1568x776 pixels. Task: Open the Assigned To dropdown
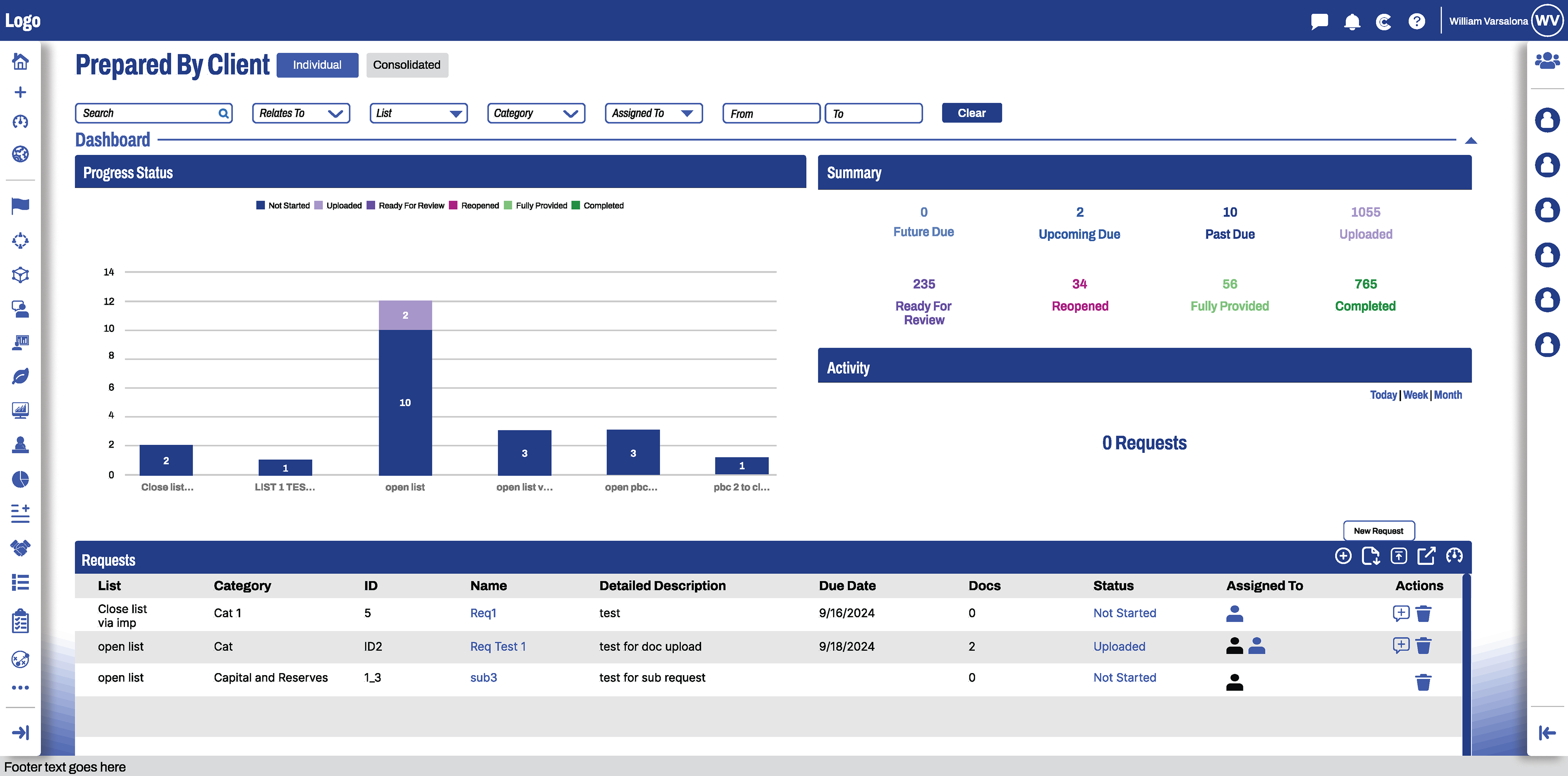pyautogui.click(x=654, y=113)
